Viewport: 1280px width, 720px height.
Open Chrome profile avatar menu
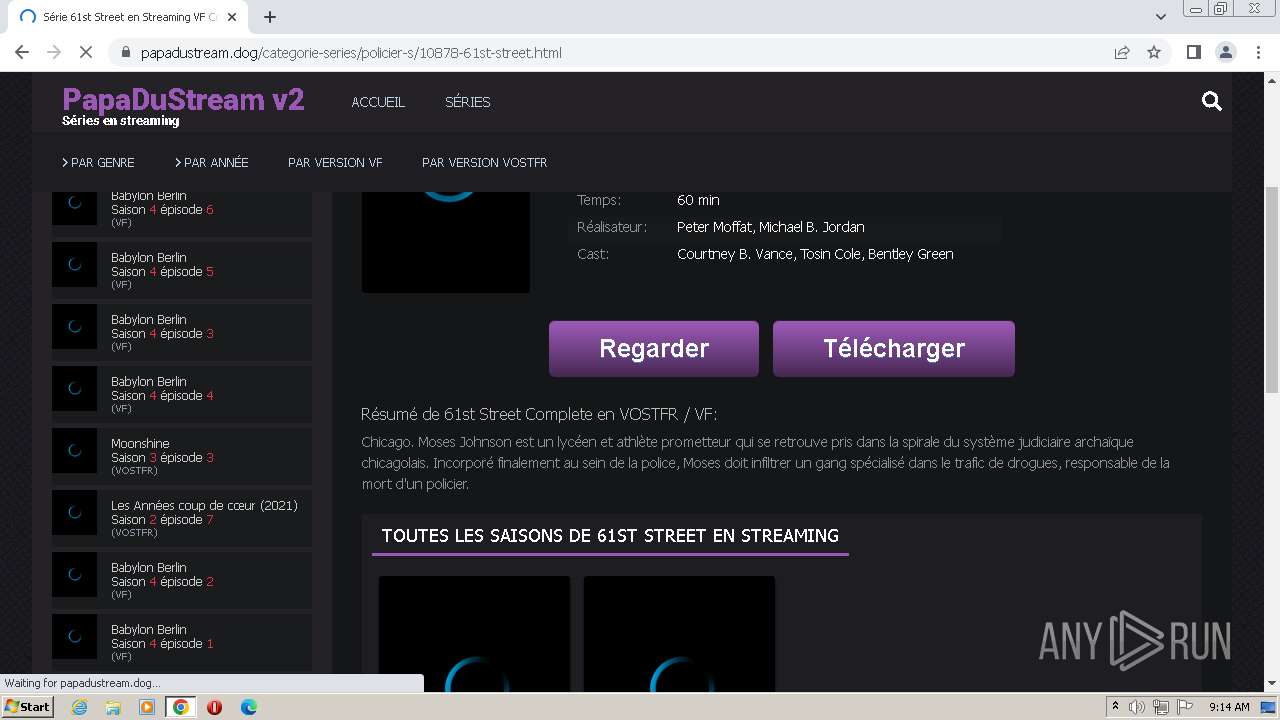(x=1225, y=52)
